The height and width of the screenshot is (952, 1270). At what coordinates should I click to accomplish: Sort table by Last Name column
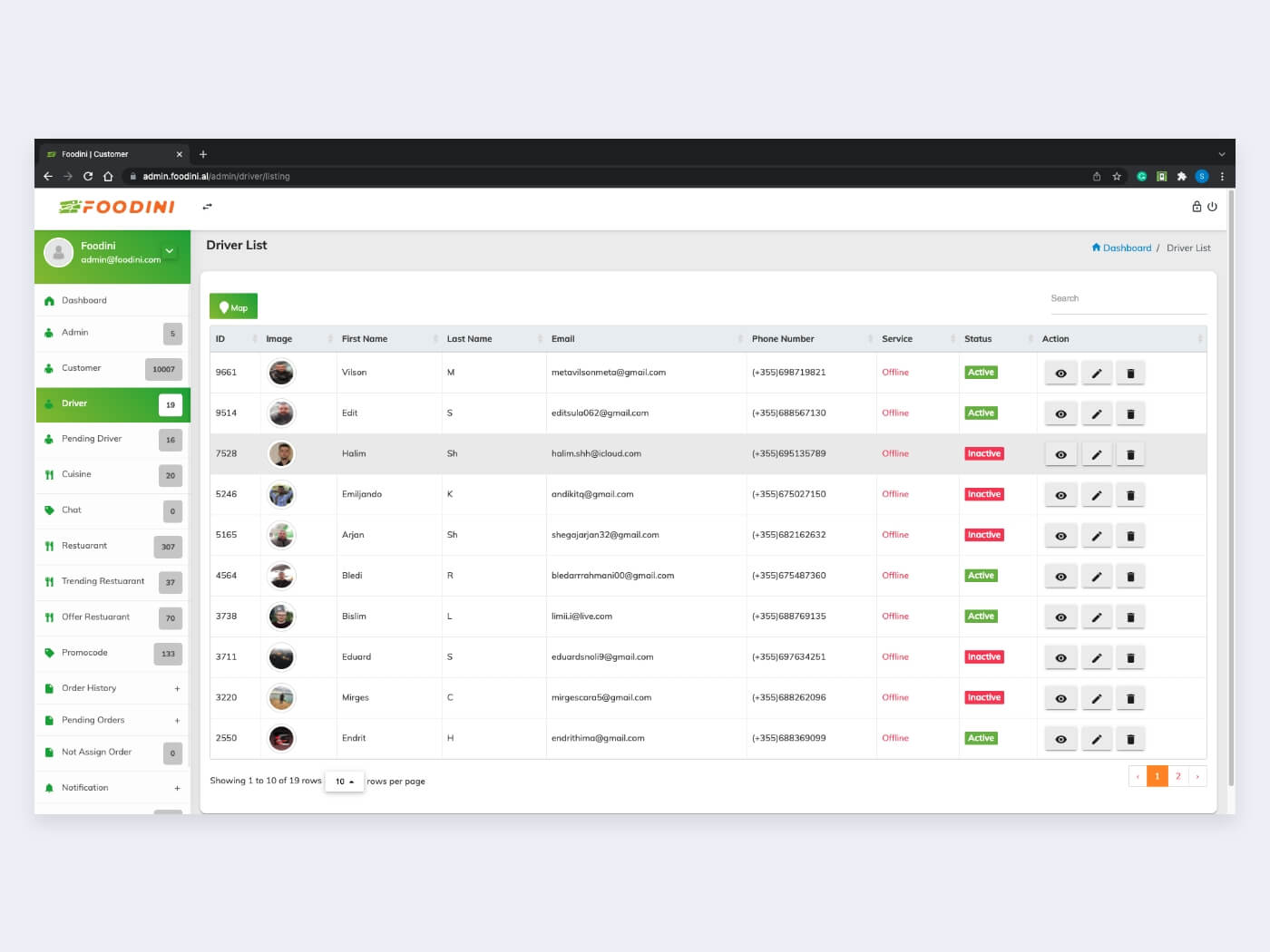[493, 339]
